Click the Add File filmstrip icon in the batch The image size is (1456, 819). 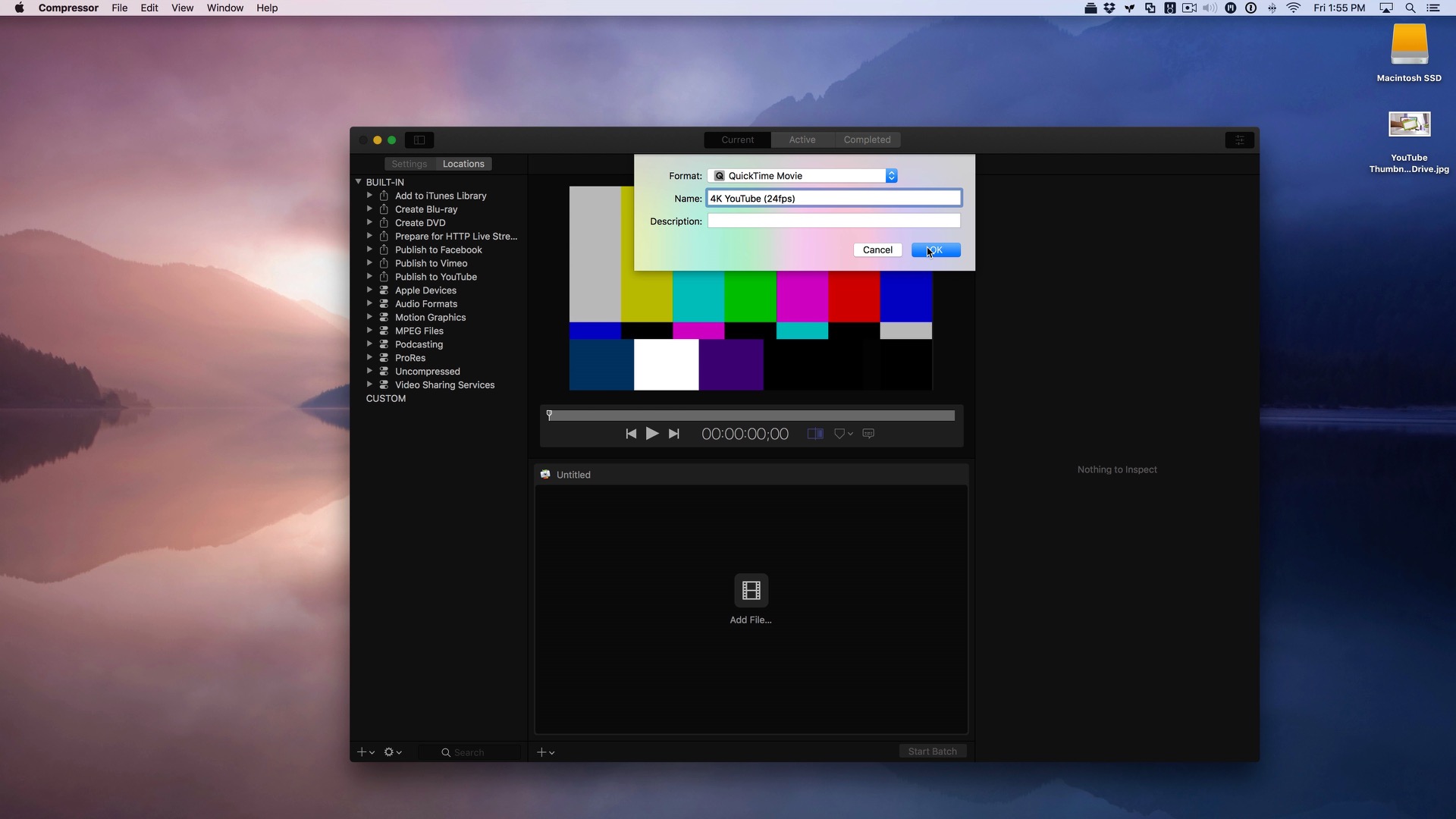tap(750, 591)
